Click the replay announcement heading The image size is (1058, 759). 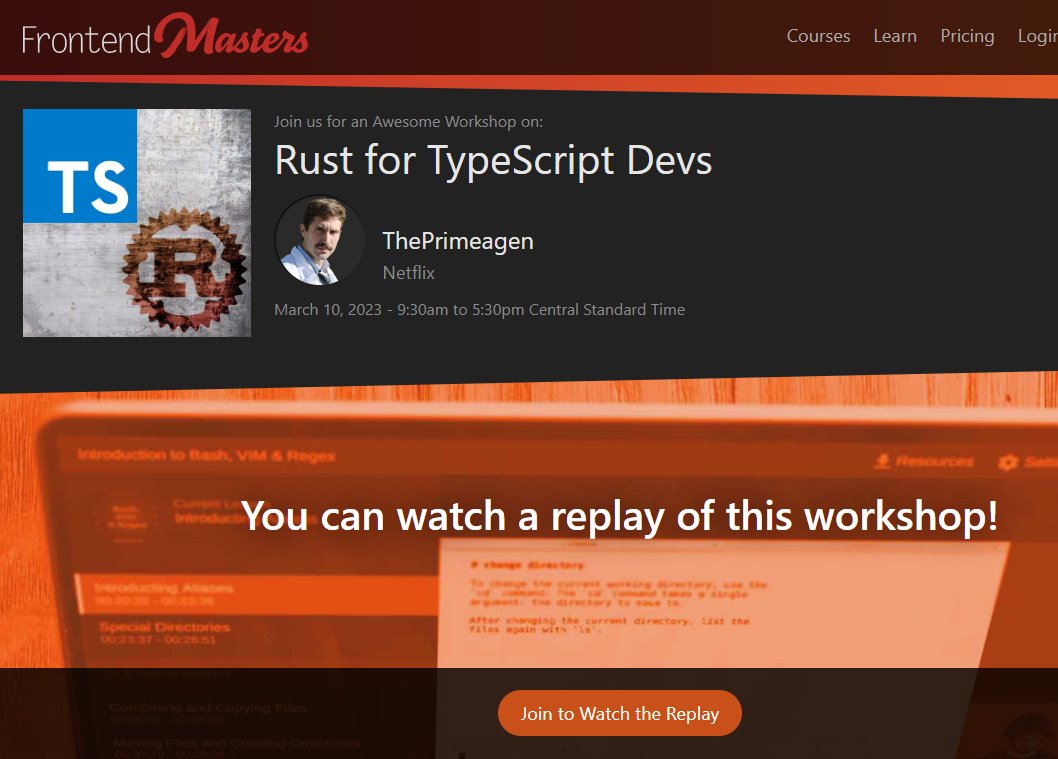click(619, 516)
